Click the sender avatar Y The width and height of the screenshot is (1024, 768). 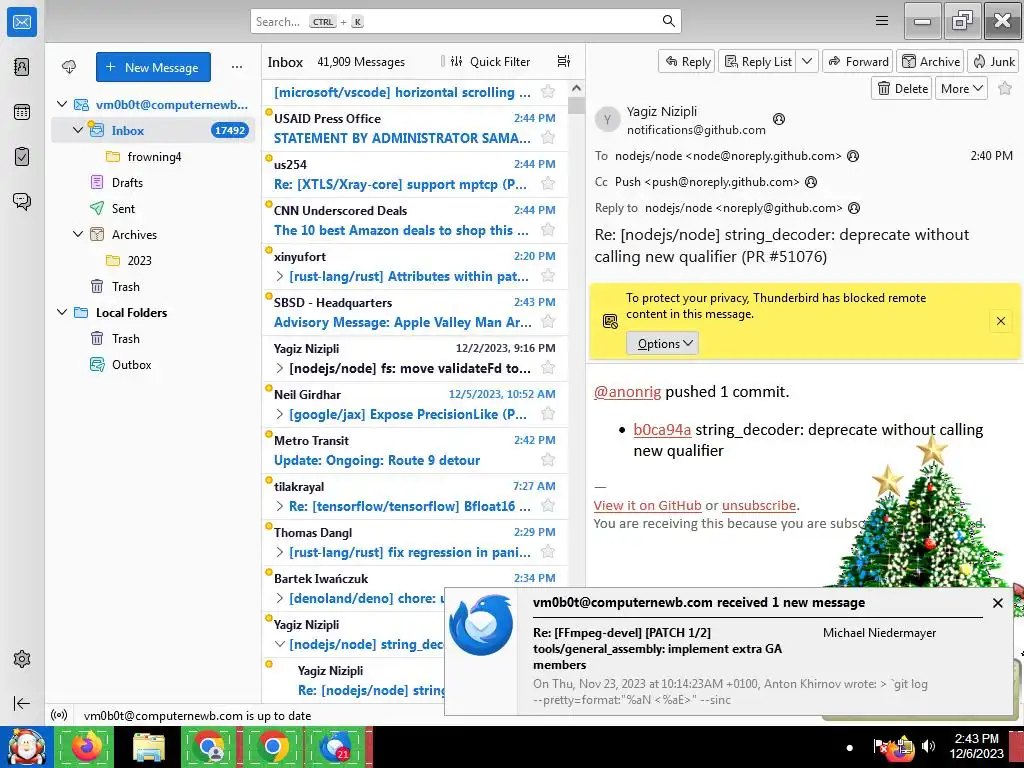tap(607, 120)
